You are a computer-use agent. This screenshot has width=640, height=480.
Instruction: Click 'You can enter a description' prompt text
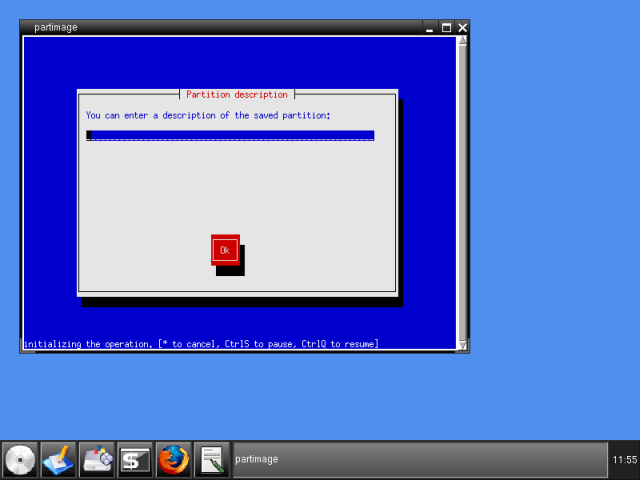pyautogui.click(x=208, y=116)
